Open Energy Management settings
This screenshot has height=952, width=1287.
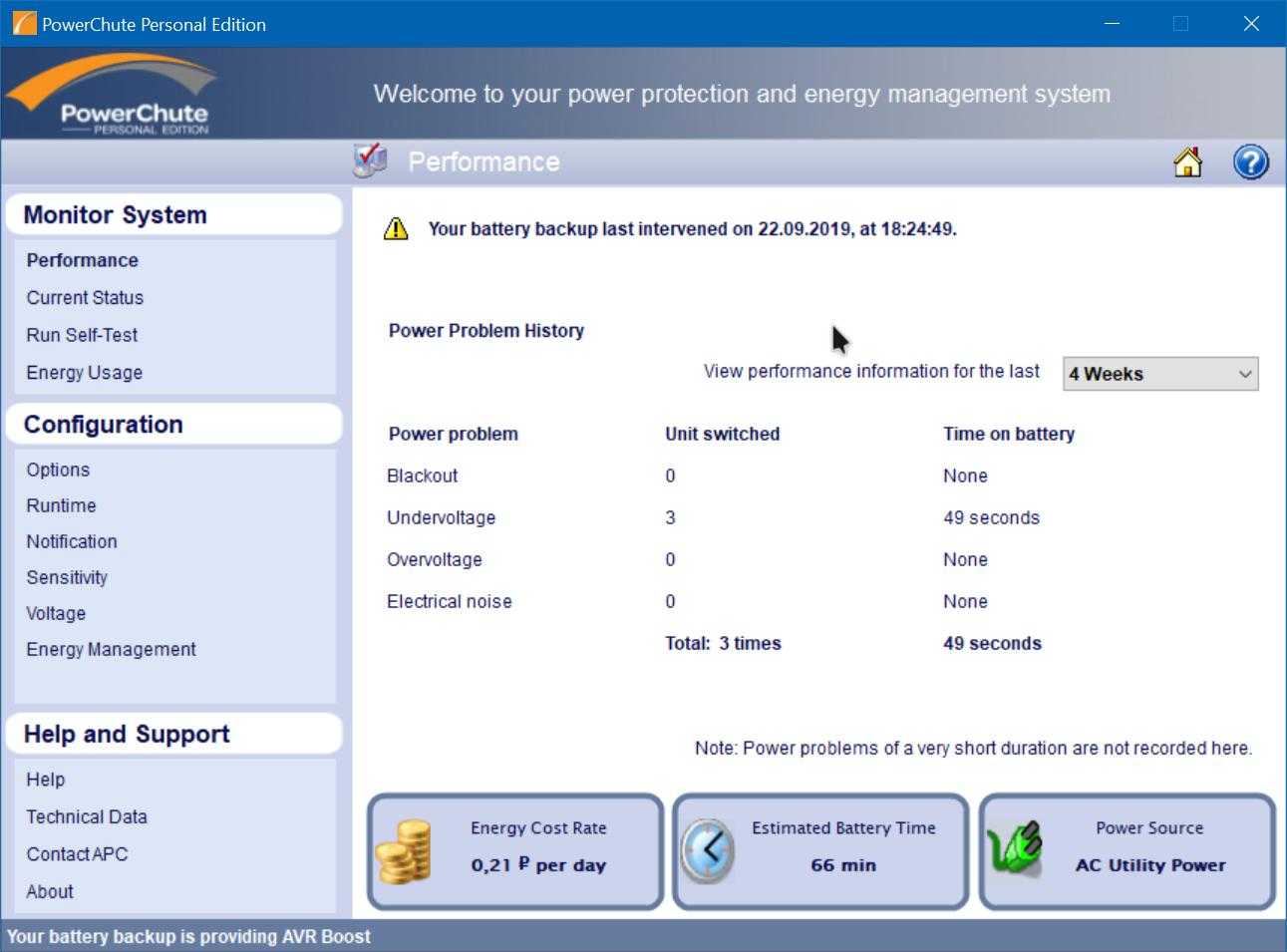coord(111,649)
